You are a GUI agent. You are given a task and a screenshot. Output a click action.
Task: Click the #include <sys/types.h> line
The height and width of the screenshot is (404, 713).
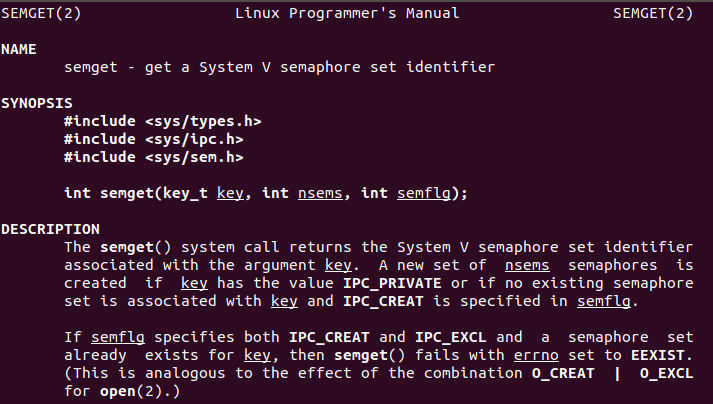point(163,121)
